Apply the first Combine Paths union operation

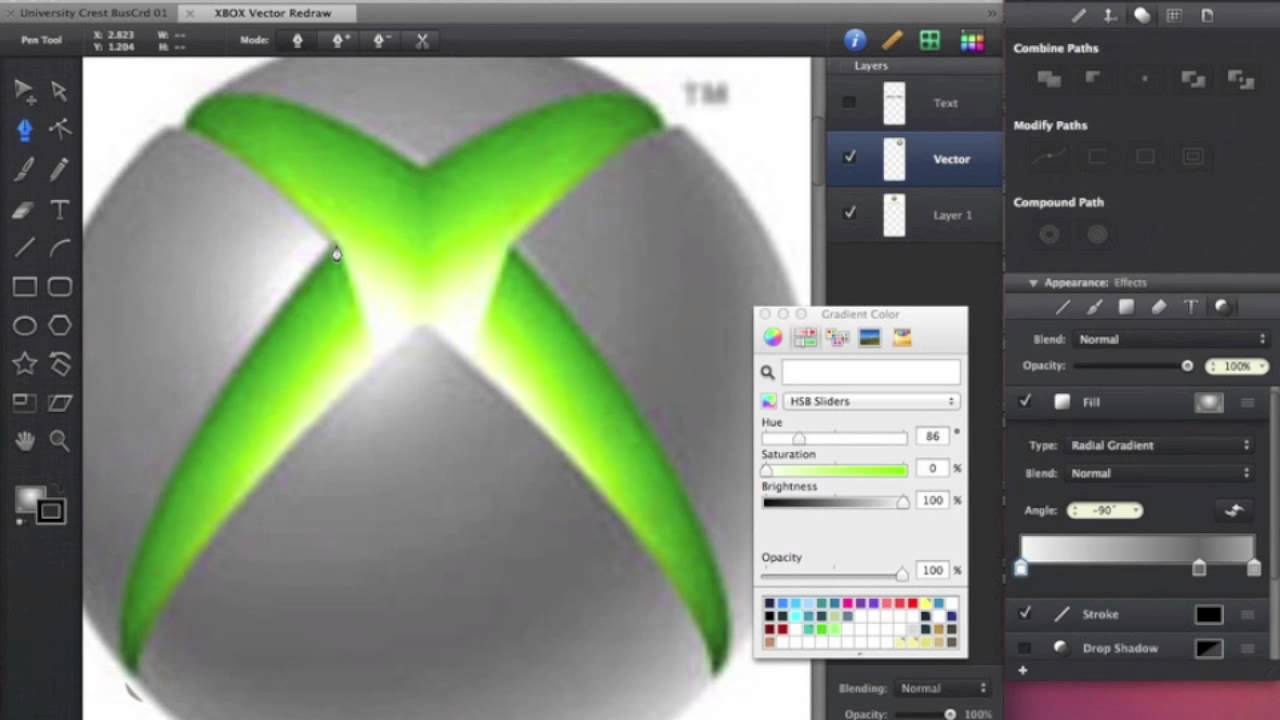click(1049, 79)
